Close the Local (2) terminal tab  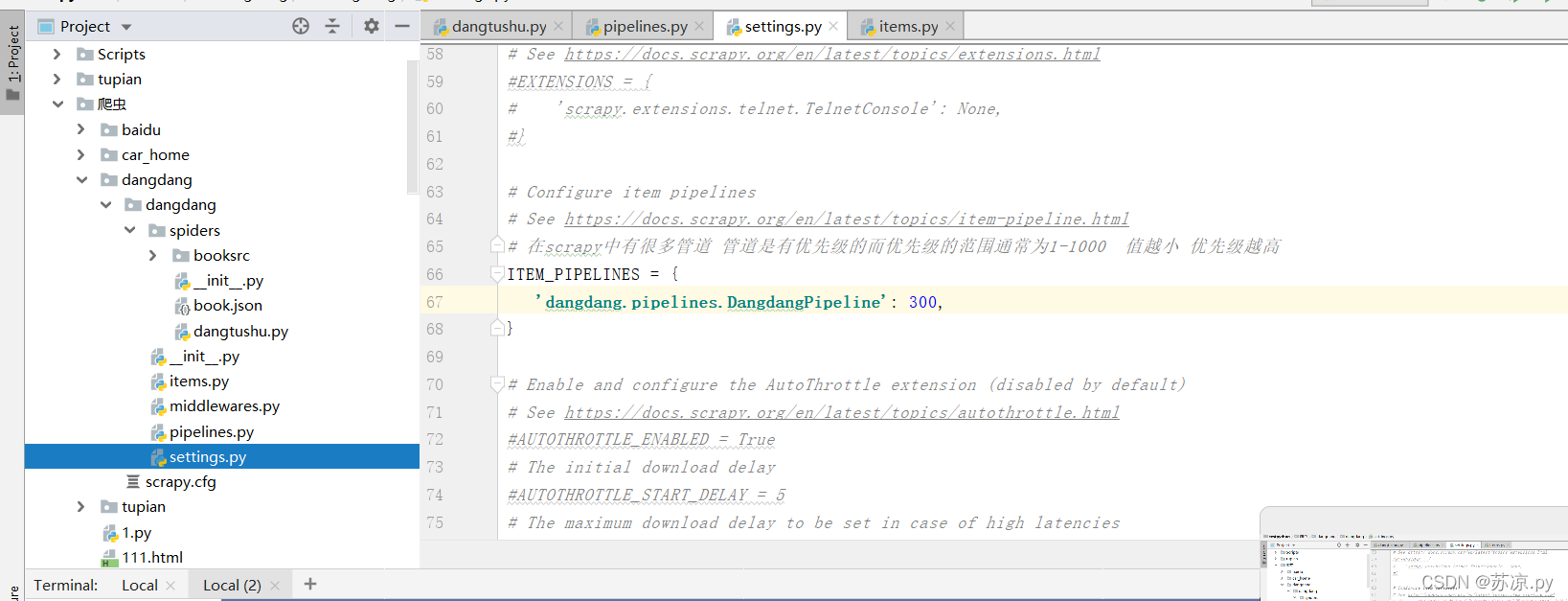coord(275,585)
